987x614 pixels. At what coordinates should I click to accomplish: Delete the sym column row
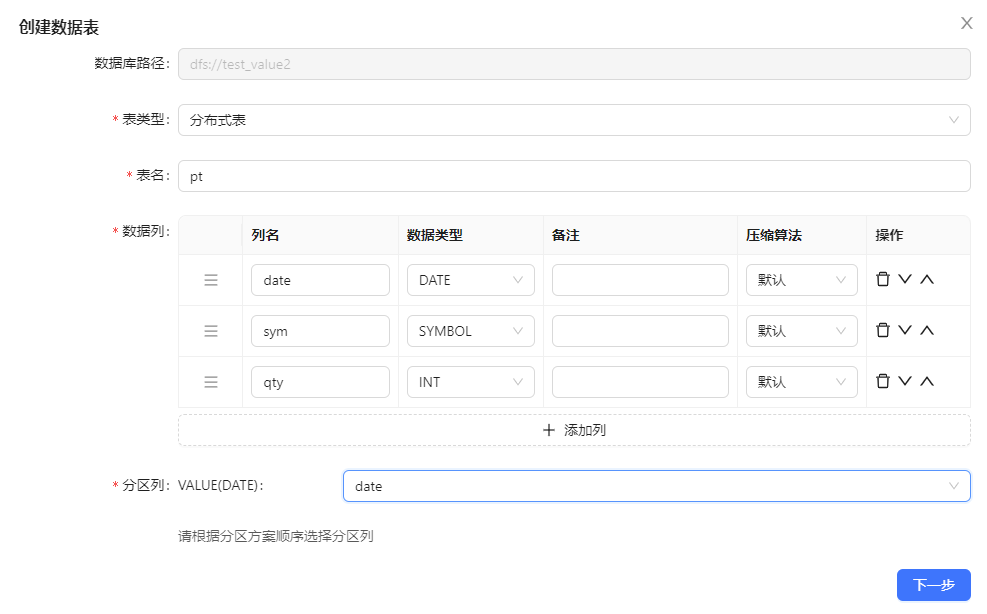pyautogui.click(x=882, y=331)
